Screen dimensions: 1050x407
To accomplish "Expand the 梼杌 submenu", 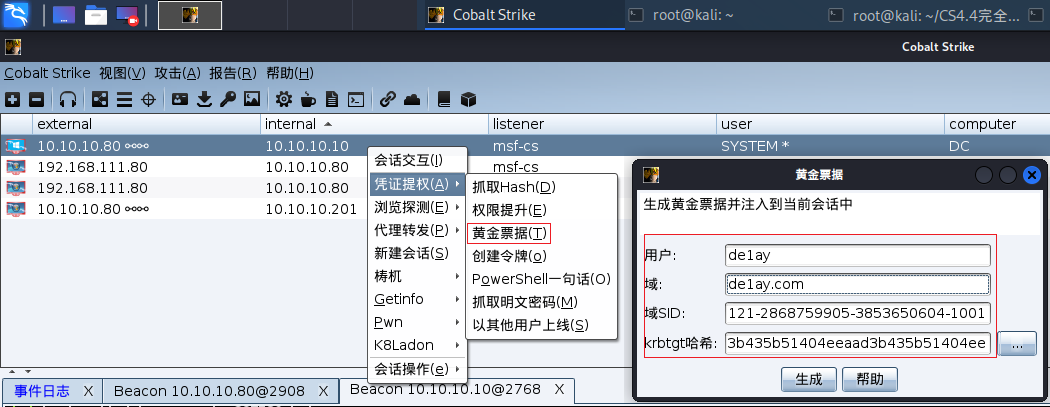I will click(x=417, y=276).
